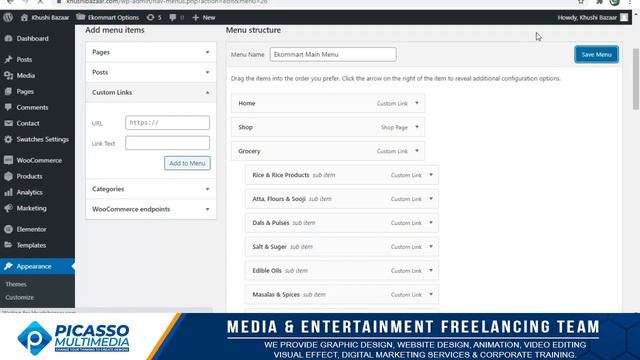
Task: Click the comments bubble icon in admin bar
Action: click(x=173, y=18)
